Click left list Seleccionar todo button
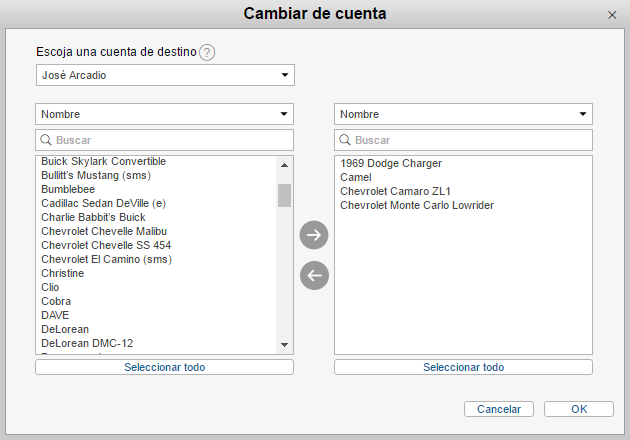 pyautogui.click(x=164, y=367)
